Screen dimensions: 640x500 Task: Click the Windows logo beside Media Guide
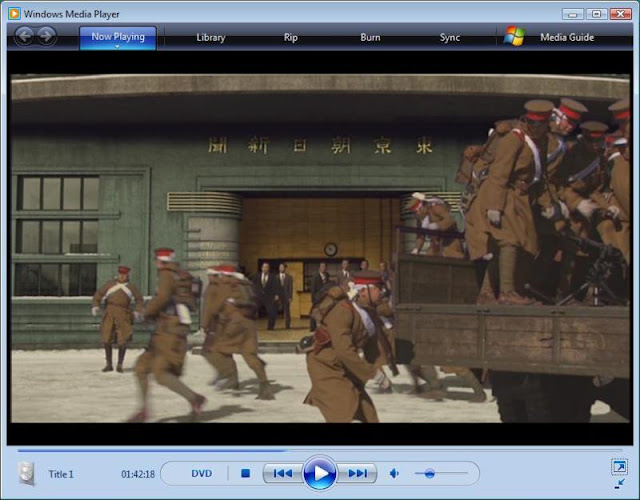514,36
